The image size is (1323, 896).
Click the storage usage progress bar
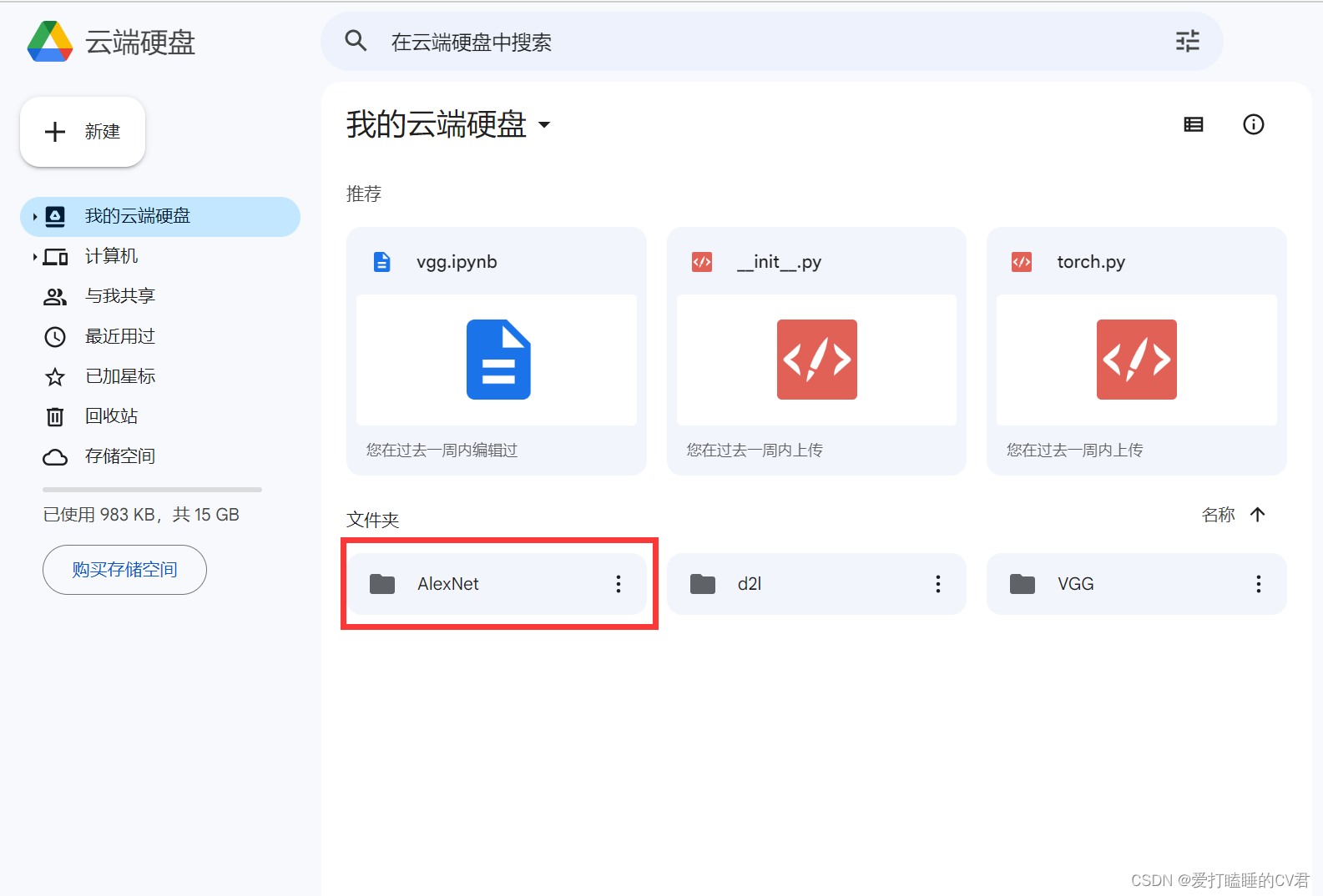pos(152,490)
